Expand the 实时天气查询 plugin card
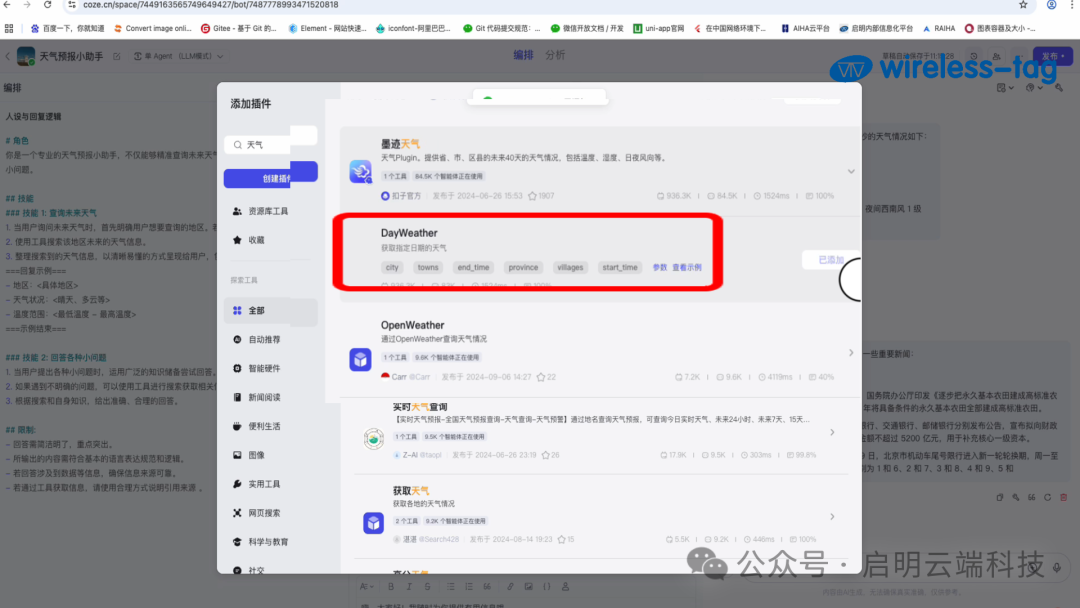 coord(832,432)
